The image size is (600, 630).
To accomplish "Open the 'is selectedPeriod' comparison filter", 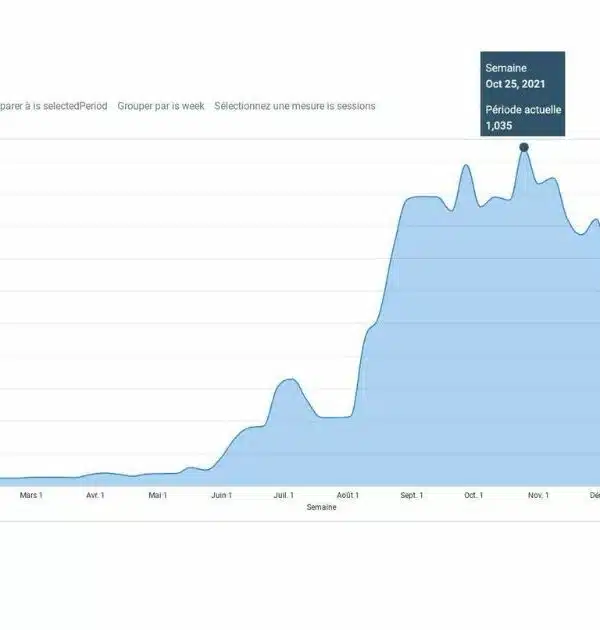I will [53, 106].
